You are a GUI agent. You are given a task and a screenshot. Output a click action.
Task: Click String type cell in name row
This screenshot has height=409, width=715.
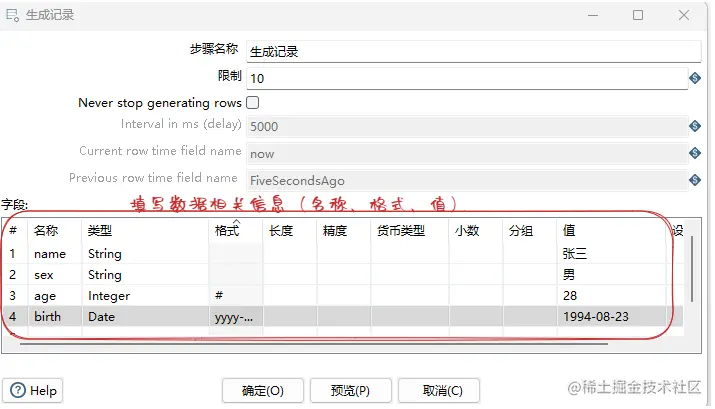click(x=145, y=254)
